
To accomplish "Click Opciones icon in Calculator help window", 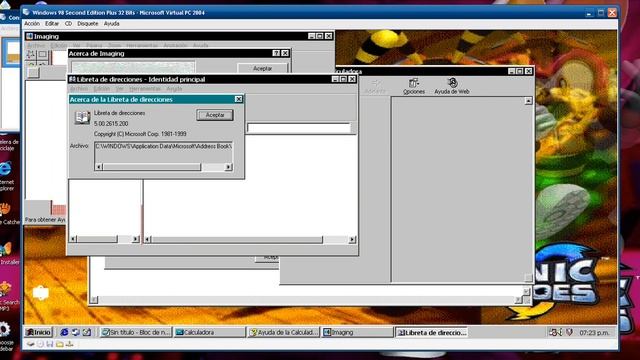I will (x=414, y=86).
